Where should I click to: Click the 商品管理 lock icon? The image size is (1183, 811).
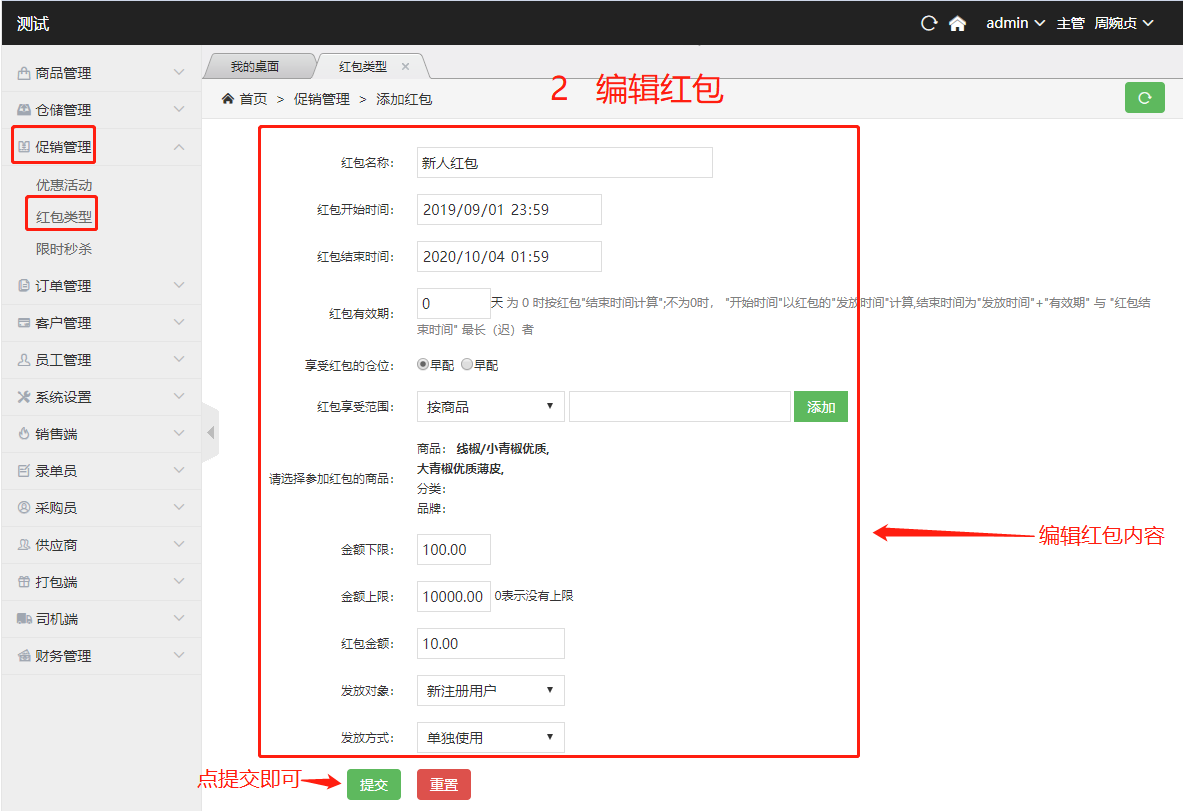tap(24, 73)
